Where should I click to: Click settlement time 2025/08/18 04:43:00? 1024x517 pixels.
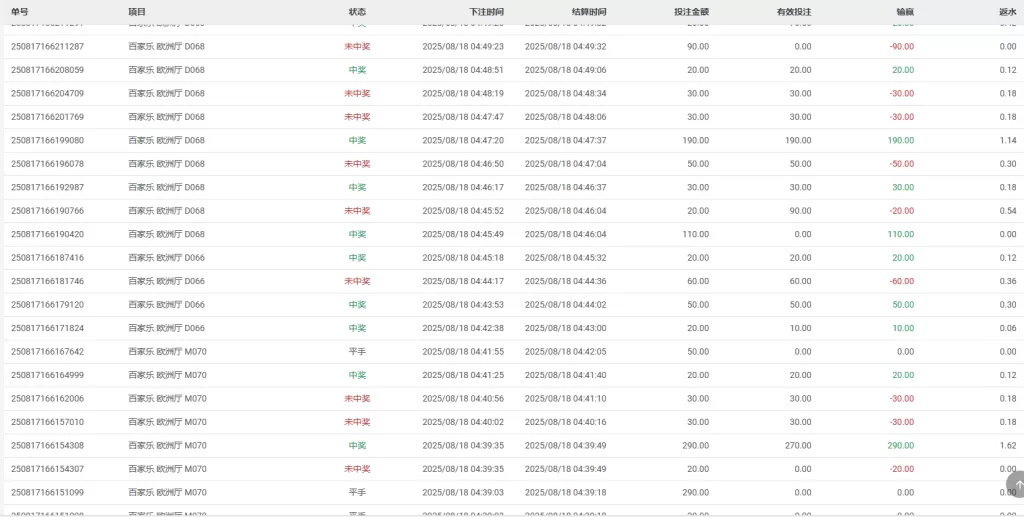(566, 328)
